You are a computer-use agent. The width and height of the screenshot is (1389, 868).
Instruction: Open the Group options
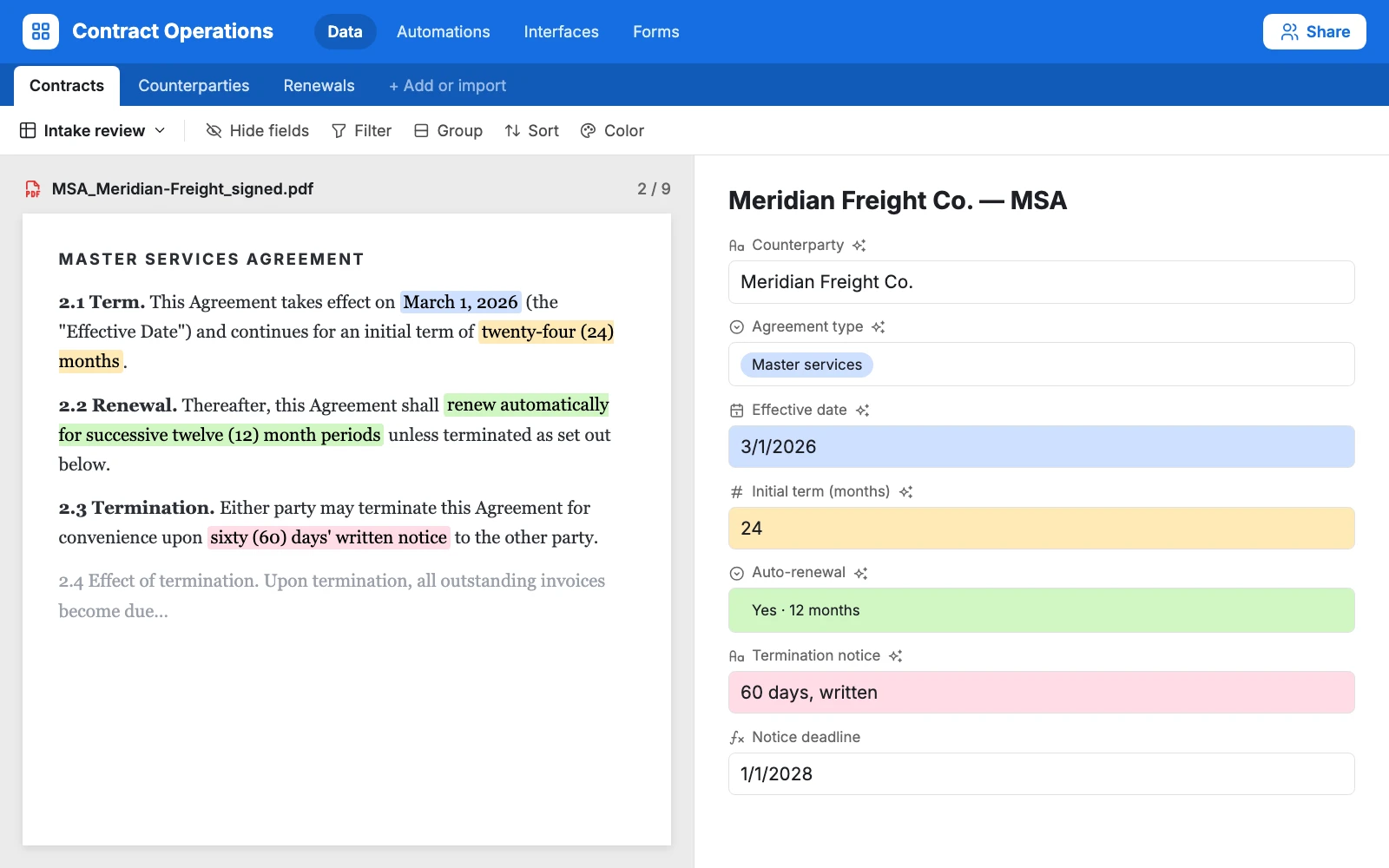click(449, 130)
